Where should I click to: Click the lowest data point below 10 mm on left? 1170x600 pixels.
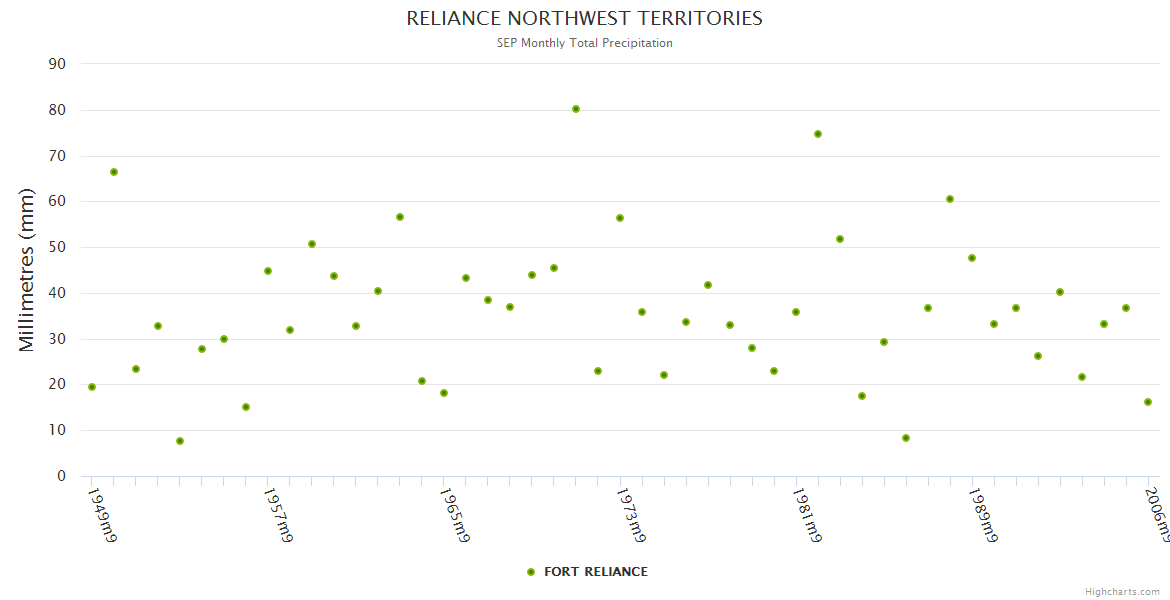click(x=180, y=441)
